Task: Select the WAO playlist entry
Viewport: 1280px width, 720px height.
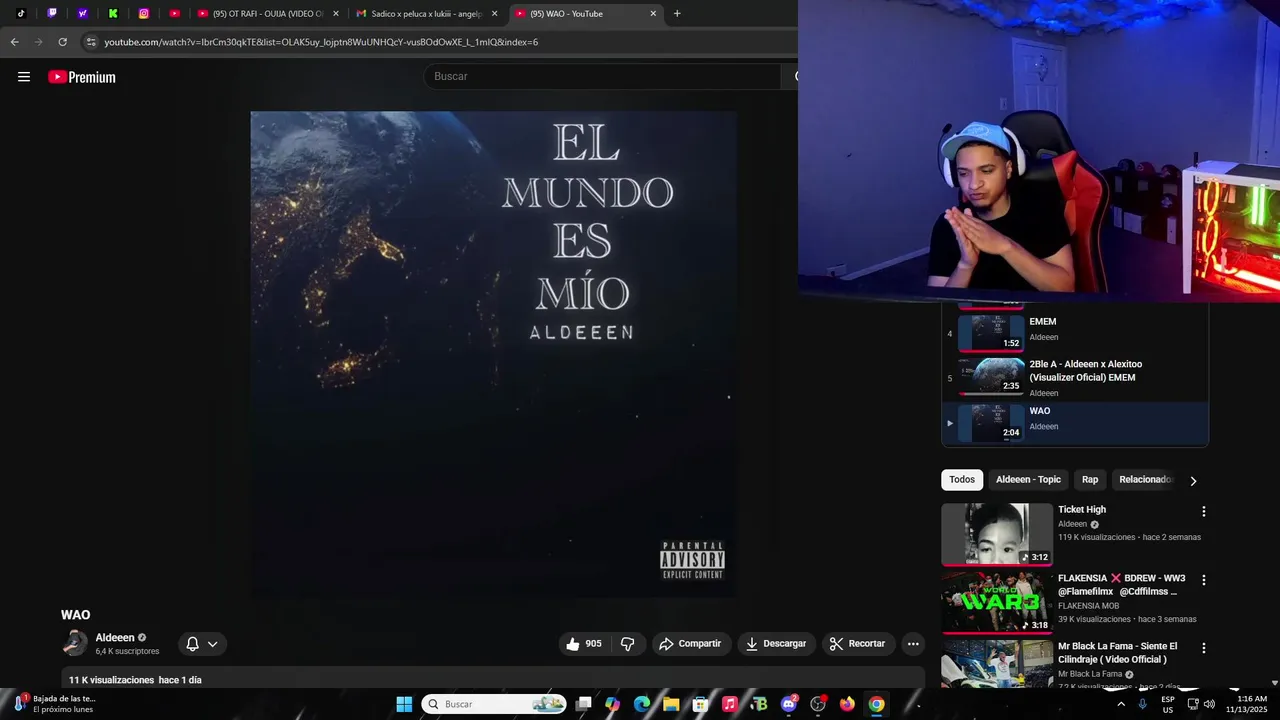Action: coord(1075,423)
